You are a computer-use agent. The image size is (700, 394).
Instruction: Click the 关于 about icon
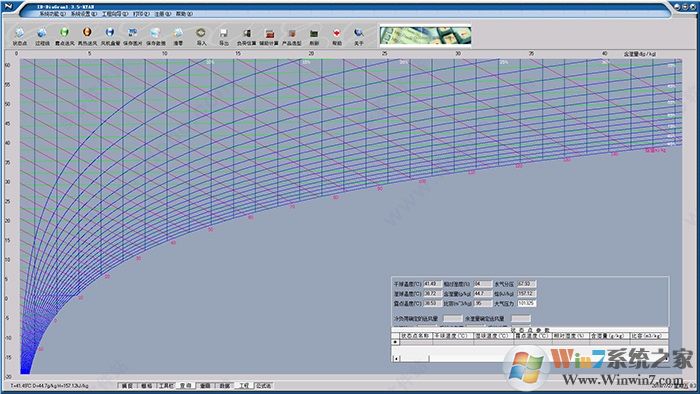point(359,36)
